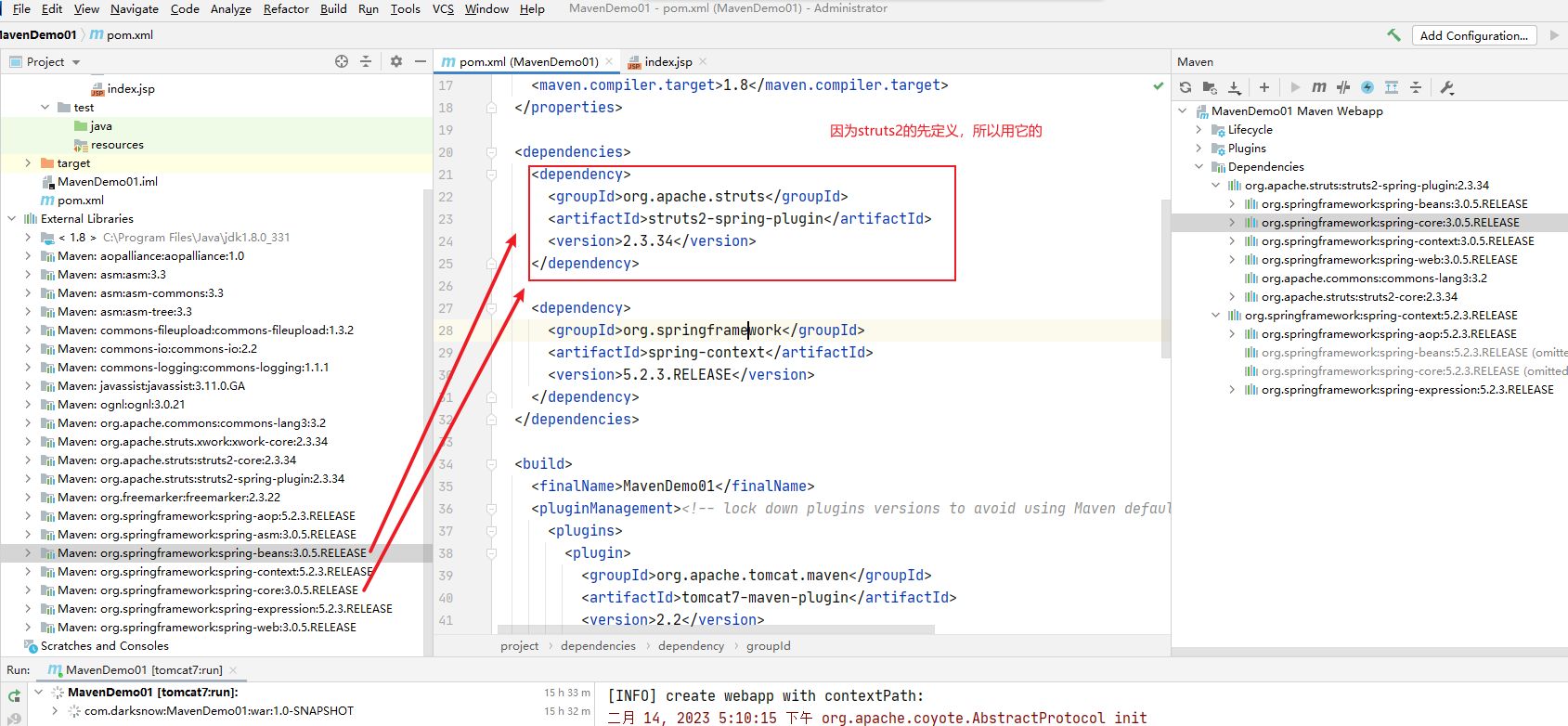Click 'dependencies' in the editor breadcrumb
The height and width of the screenshot is (726, 1568).
pyautogui.click(x=599, y=646)
